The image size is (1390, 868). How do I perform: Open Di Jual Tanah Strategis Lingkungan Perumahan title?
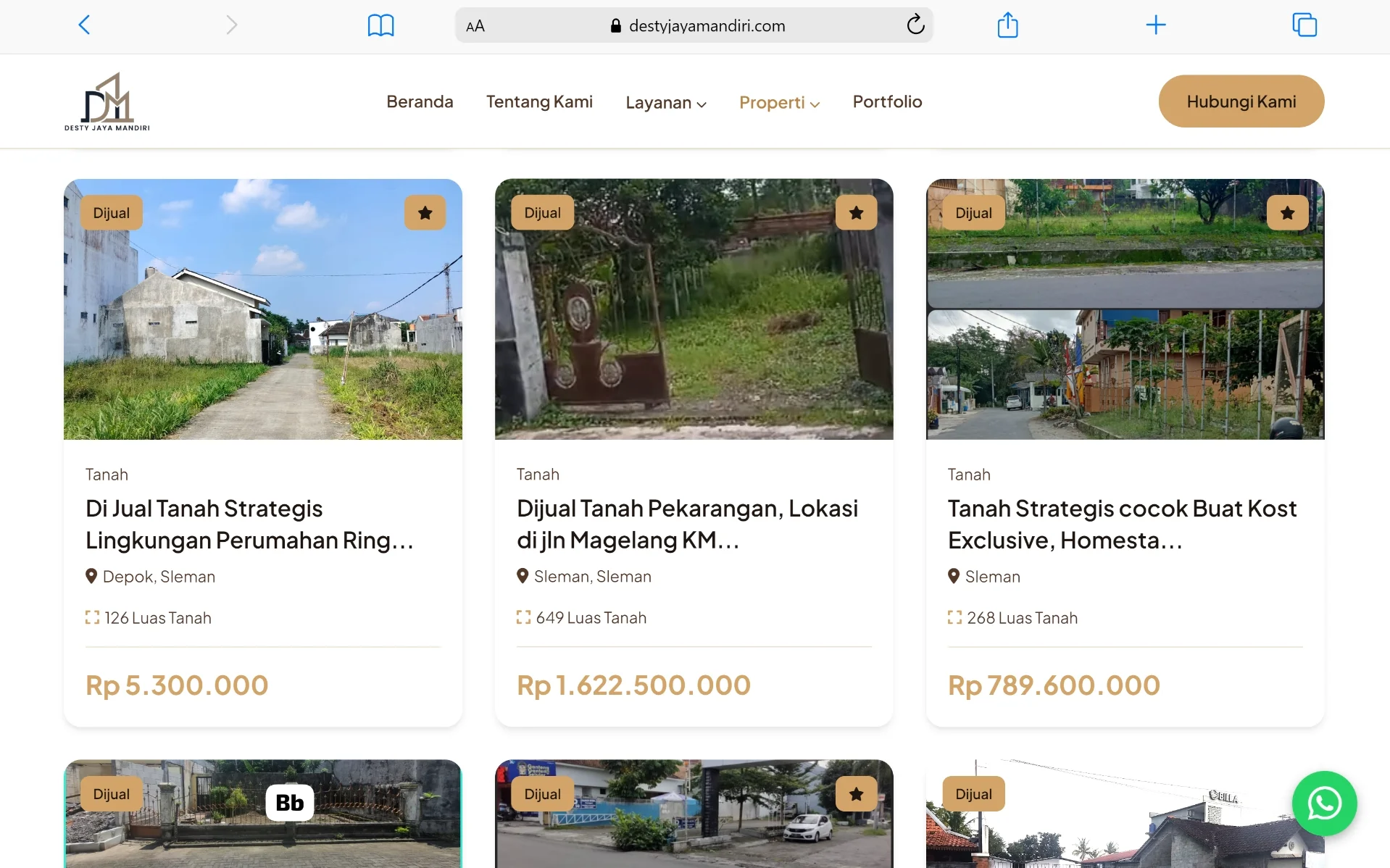[x=249, y=525]
